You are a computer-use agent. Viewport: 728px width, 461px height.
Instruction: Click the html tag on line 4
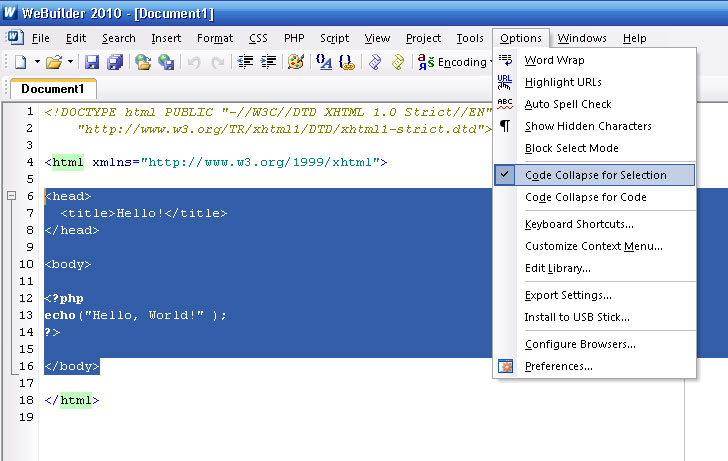click(68, 162)
